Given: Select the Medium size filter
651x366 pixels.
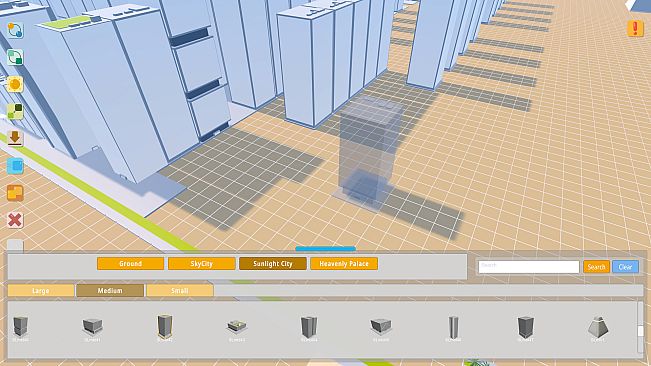Looking at the screenshot, I should coord(110,290).
